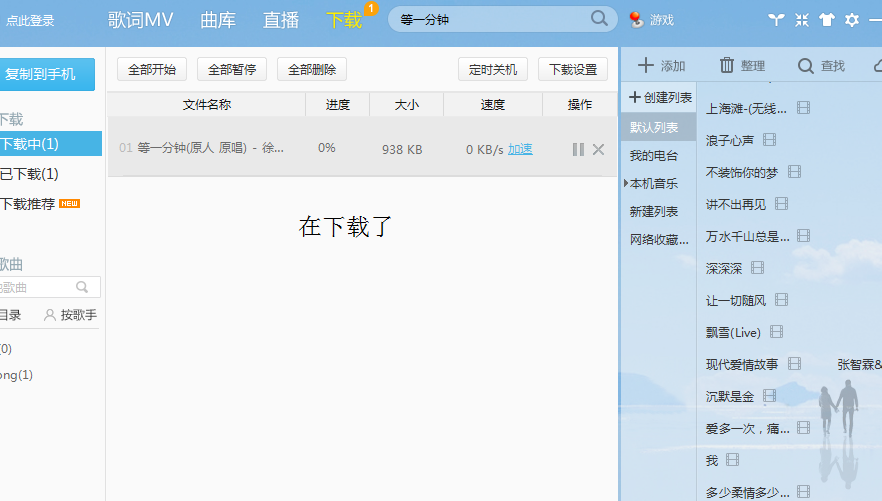
Task: Open 下载设置 button
Action: point(573,70)
